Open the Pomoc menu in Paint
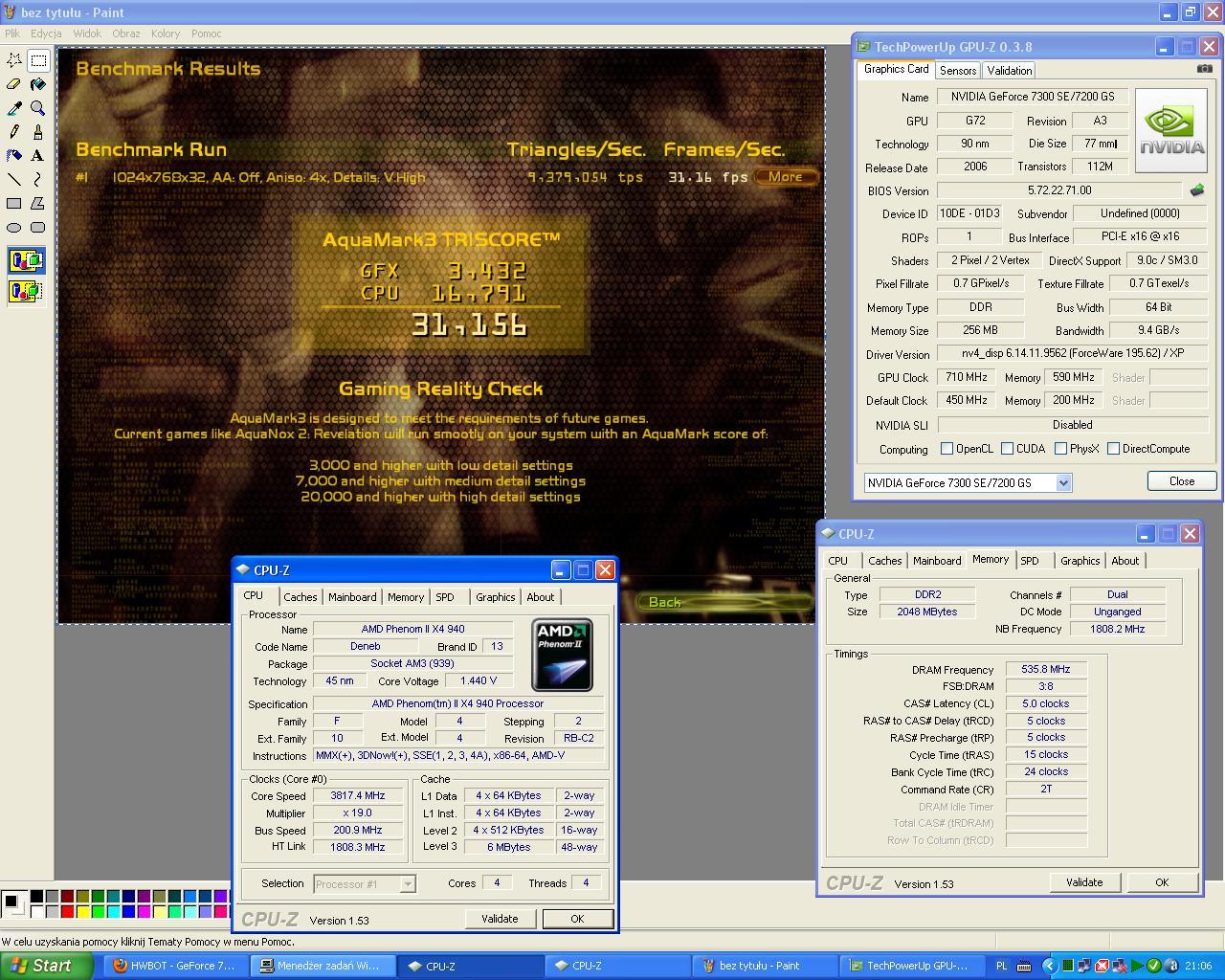Image resolution: width=1225 pixels, height=980 pixels. click(x=206, y=33)
